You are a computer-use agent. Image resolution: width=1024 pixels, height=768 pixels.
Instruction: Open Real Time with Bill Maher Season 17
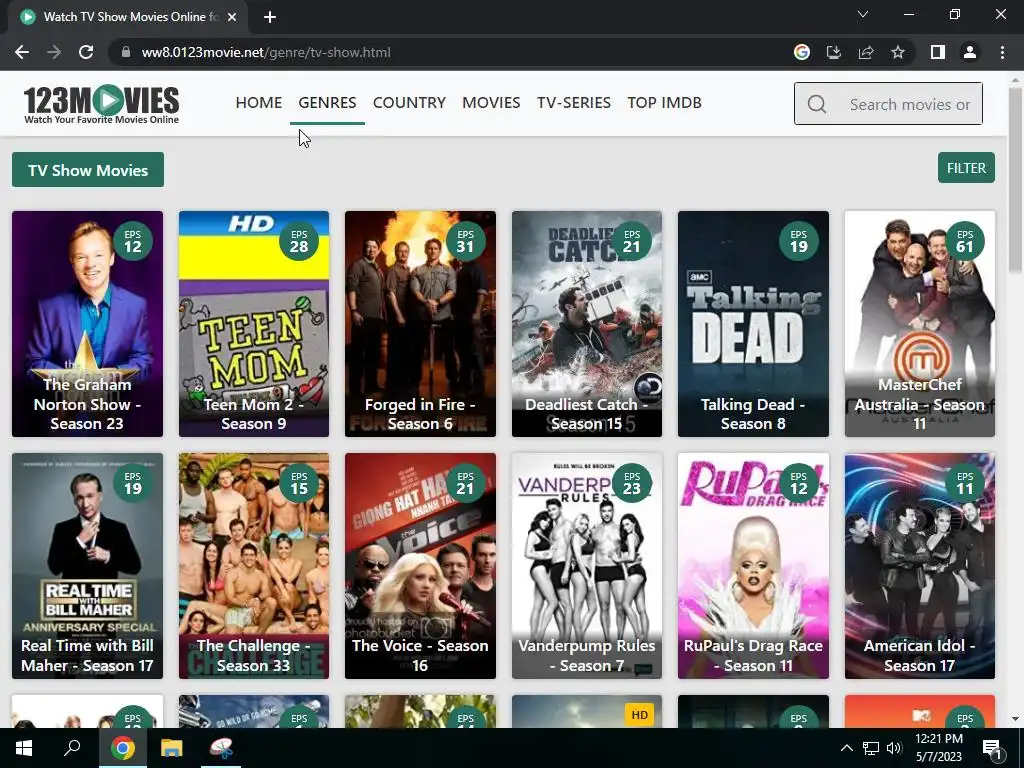click(88, 566)
